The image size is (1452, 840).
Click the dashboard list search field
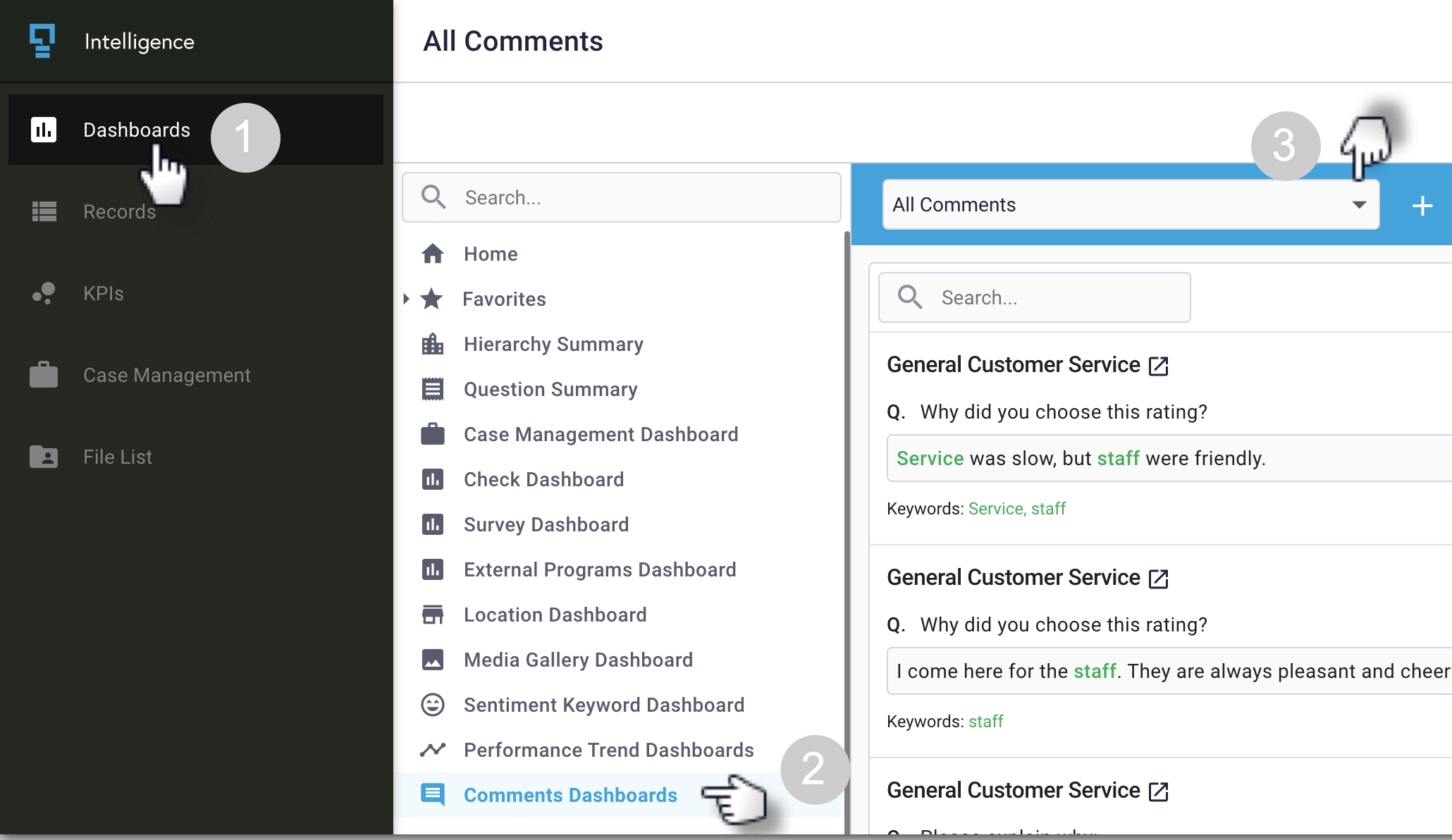tap(634, 197)
